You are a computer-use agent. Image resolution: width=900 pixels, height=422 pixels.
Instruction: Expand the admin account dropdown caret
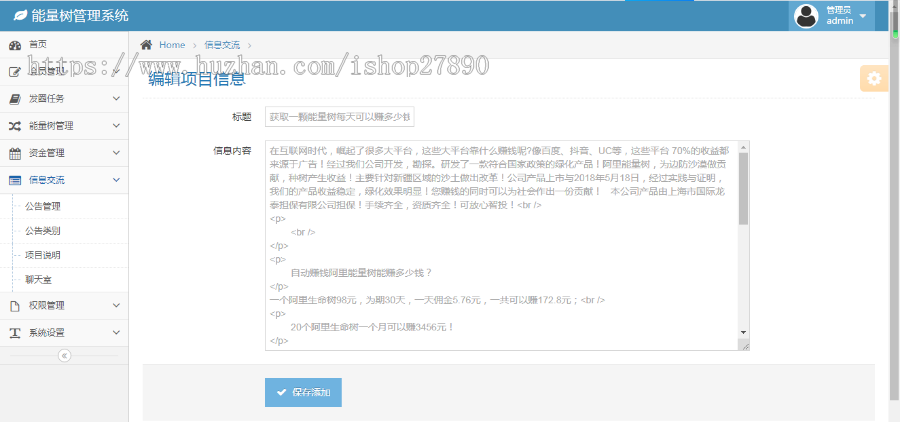862,16
